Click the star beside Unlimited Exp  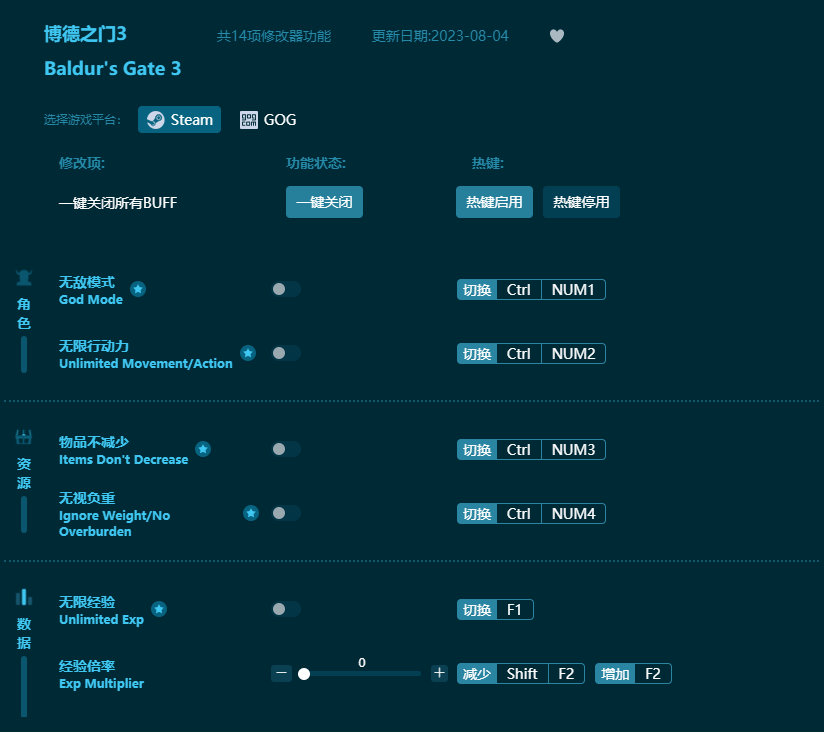pos(158,608)
